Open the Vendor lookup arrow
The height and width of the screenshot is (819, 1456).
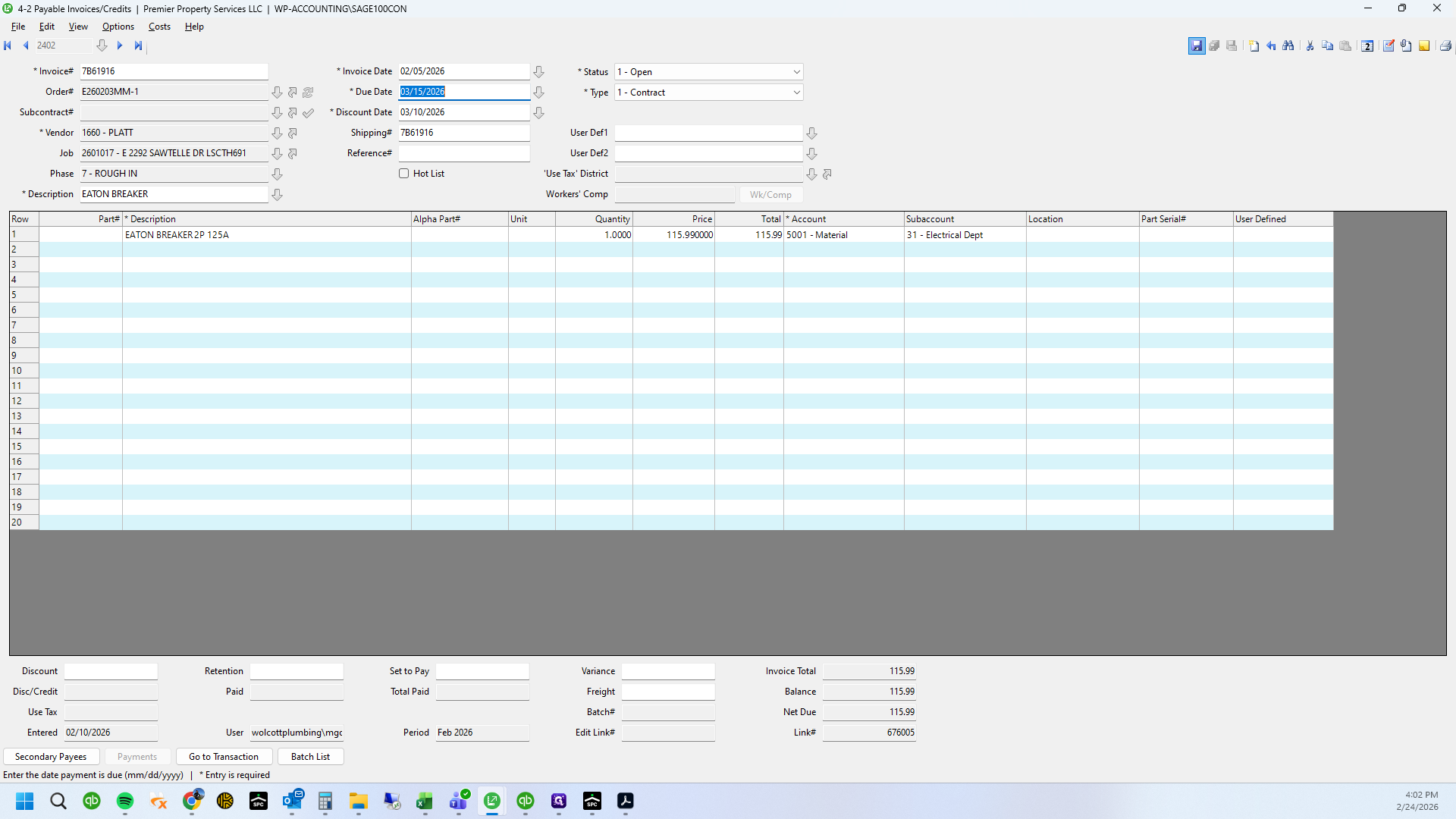coord(278,133)
